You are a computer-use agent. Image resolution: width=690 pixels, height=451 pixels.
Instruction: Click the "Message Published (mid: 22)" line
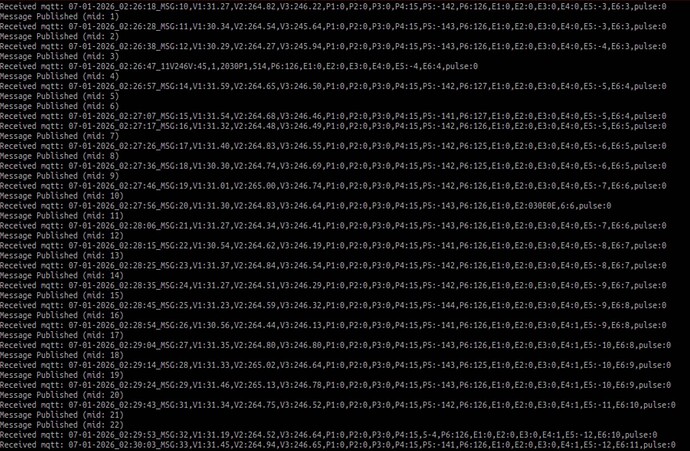point(62,425)
